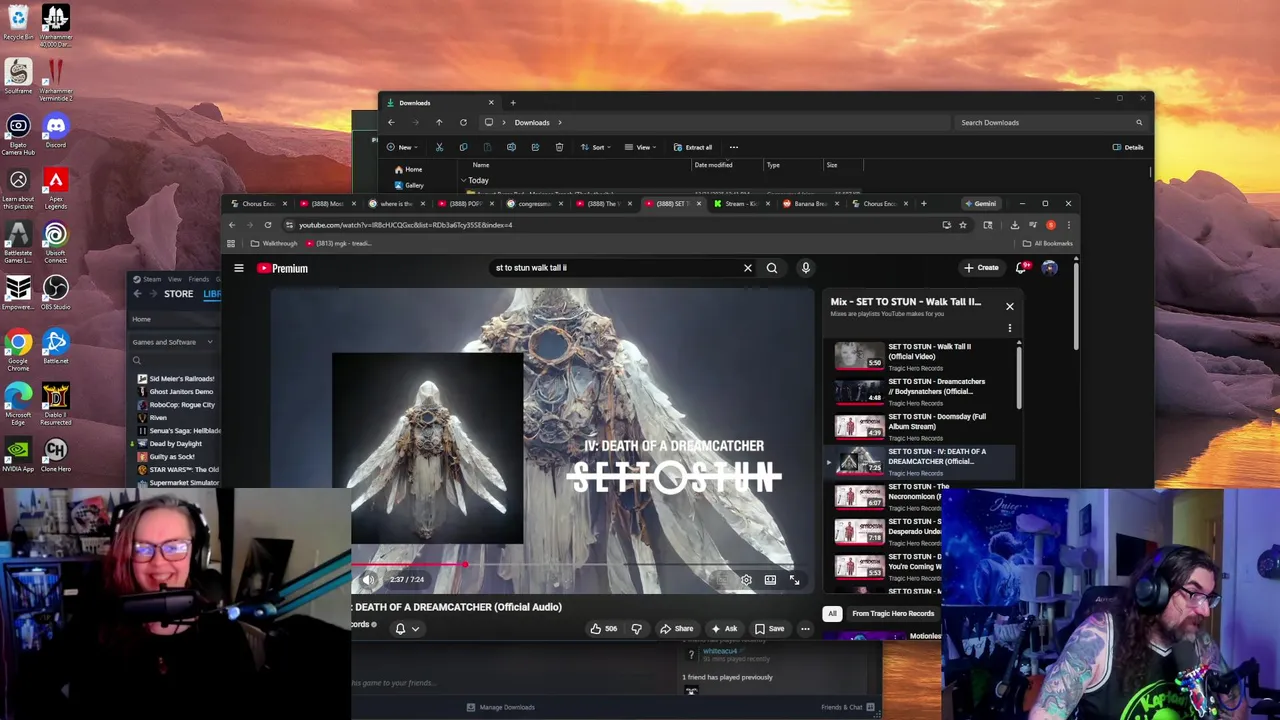Viewport: 1280px width, 720px height.
Task: Open New dropdown in Downloads window
Action: pyautogui.click(x=404, y=147)
